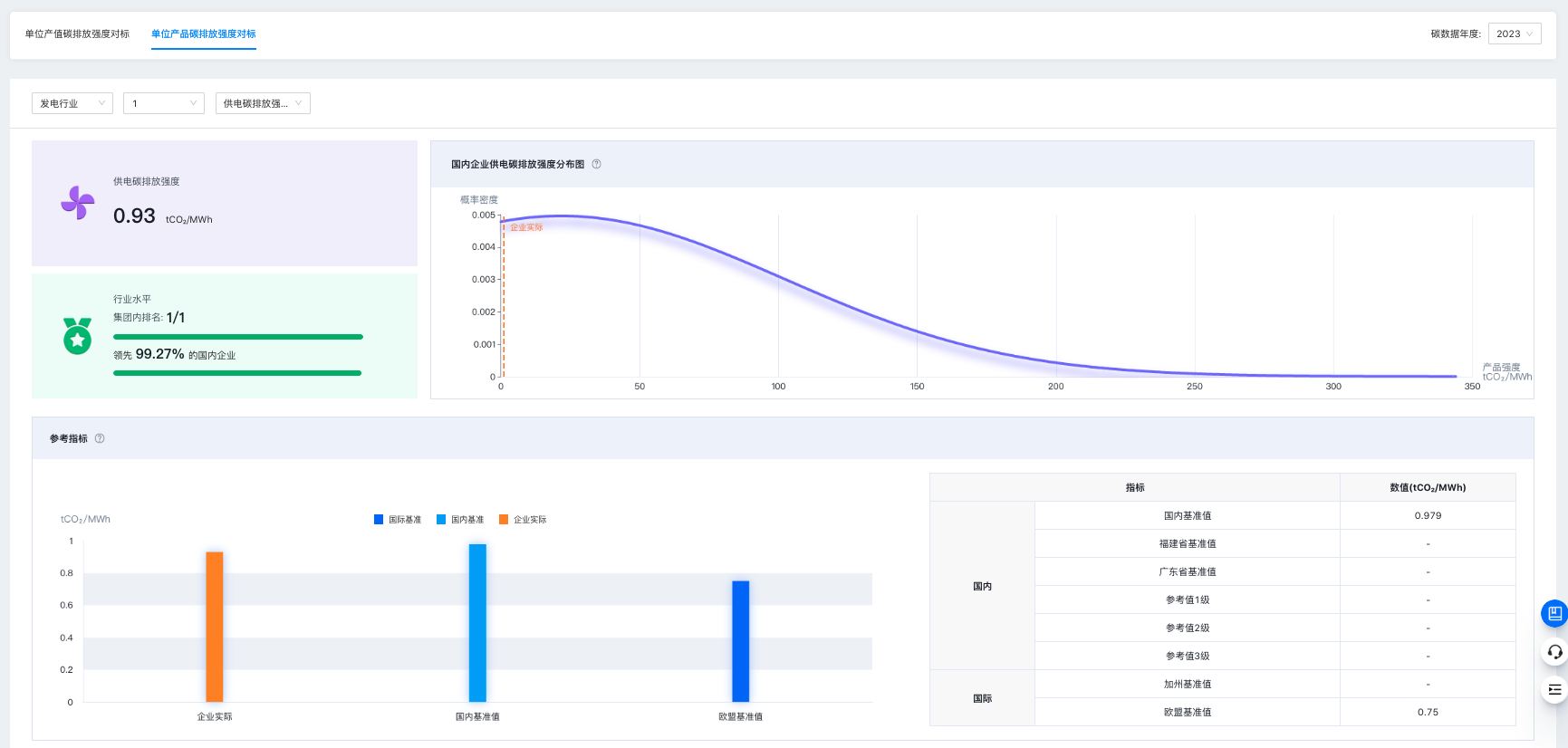Click the green medal industry level icon
Image resolution: width=1568 pixels, height=748 pixels.
tap(78, 336)
